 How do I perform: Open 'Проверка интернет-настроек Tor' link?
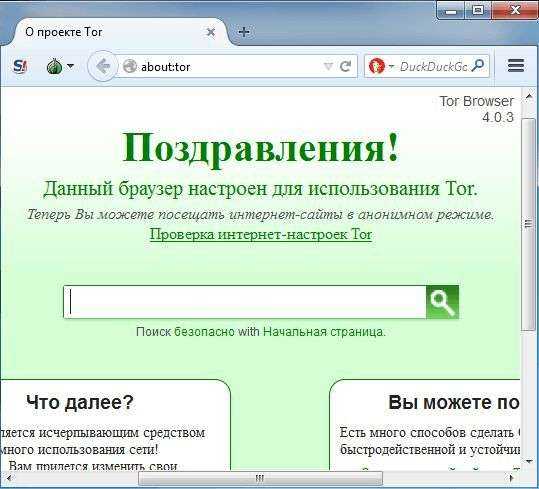(261, 234)
